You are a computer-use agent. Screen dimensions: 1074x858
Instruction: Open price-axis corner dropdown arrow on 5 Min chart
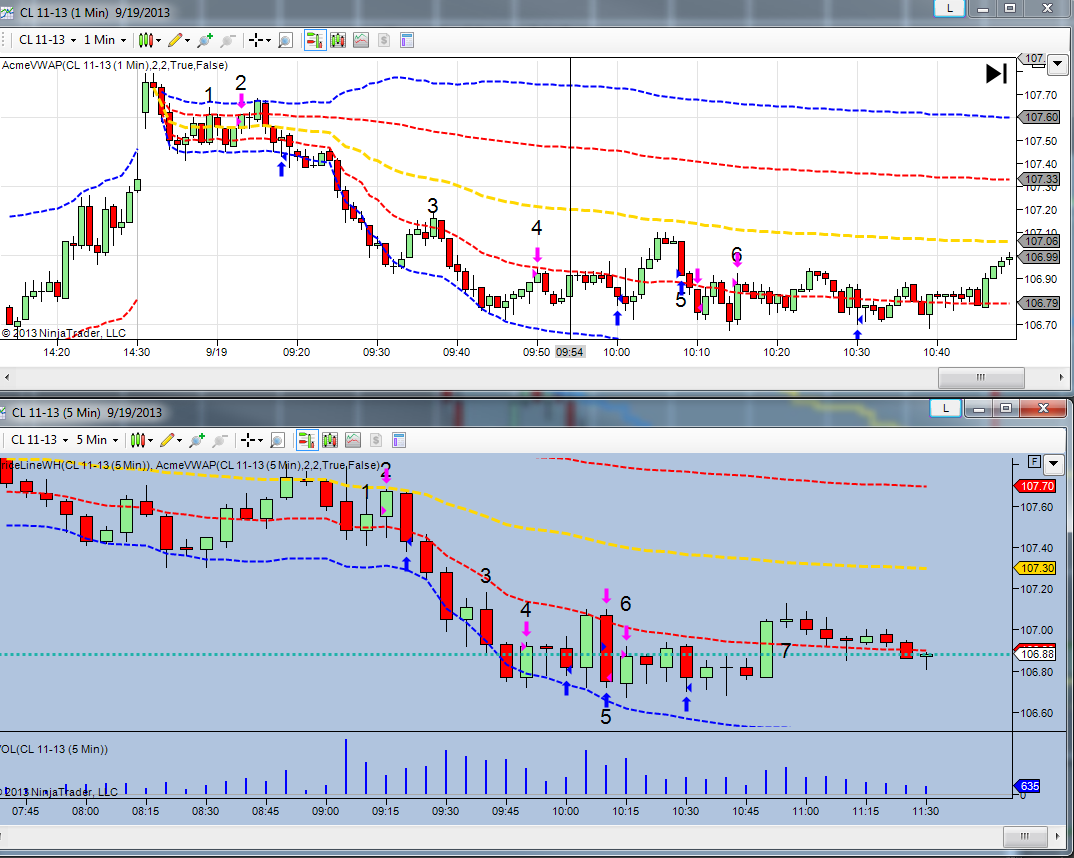click(x=1054, y=464)
